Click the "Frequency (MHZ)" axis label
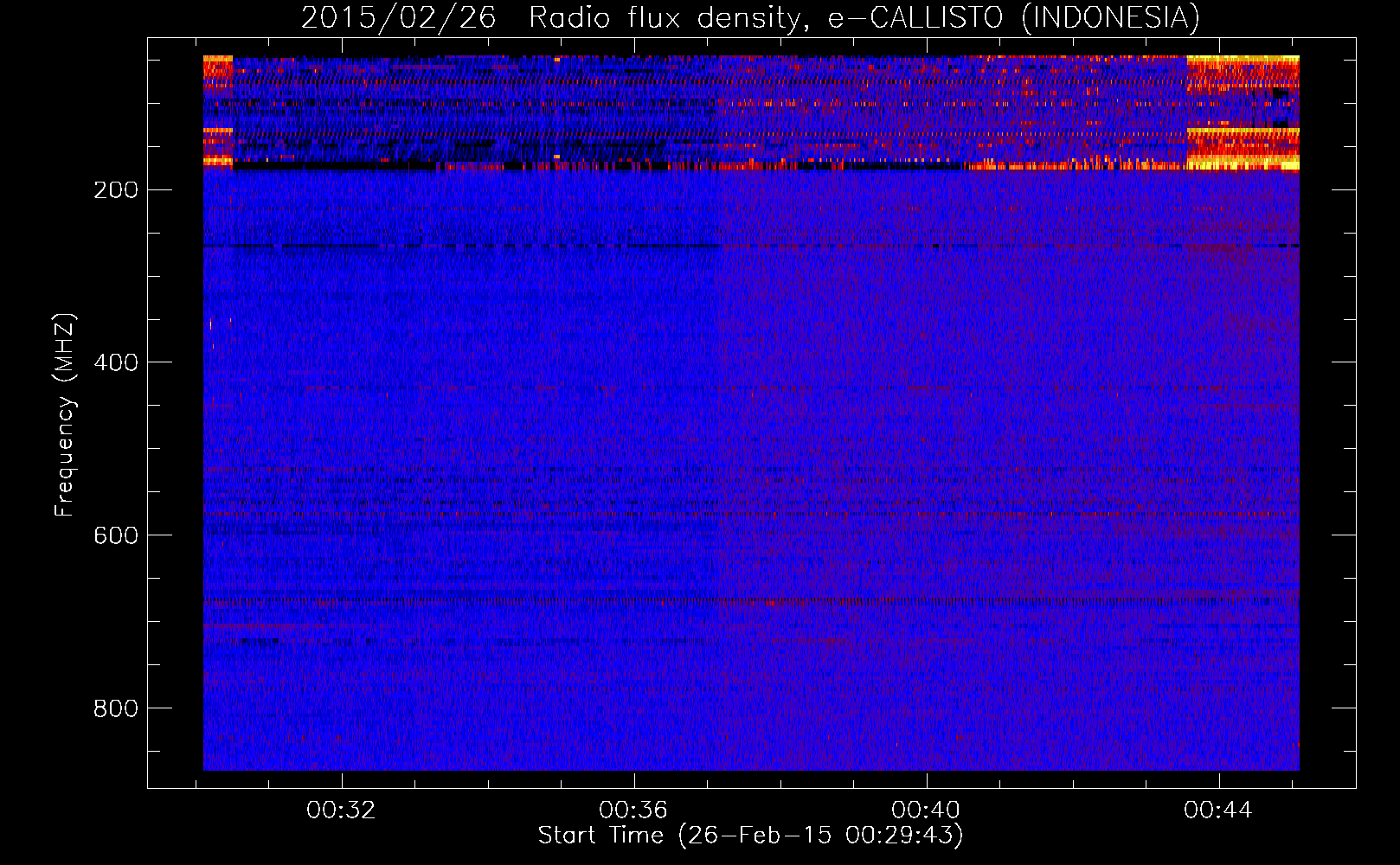Image resolution: width=1400 pixels, height=865 pixels. point(65,415)
